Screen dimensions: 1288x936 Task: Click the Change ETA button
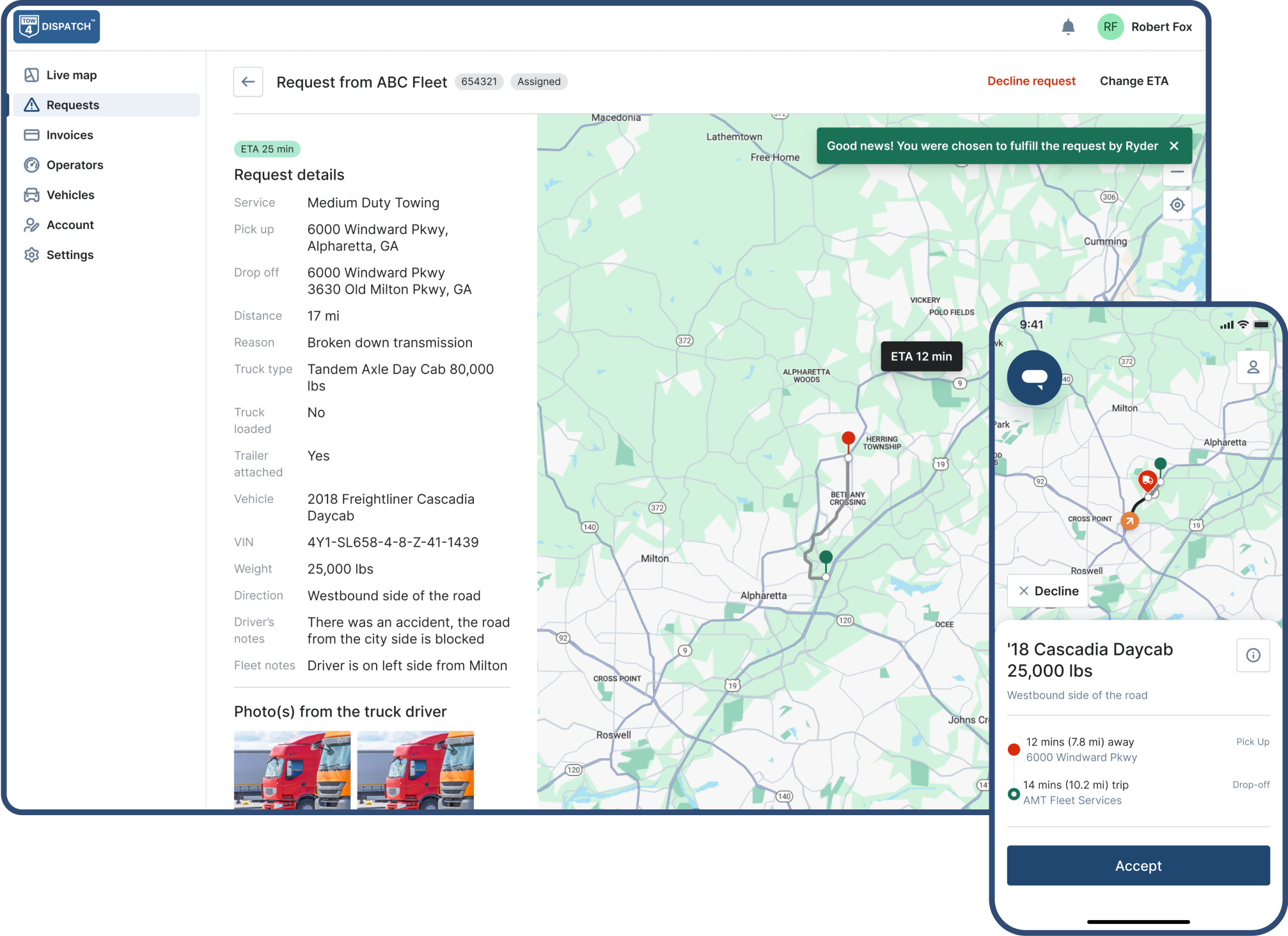(1133, 81)
